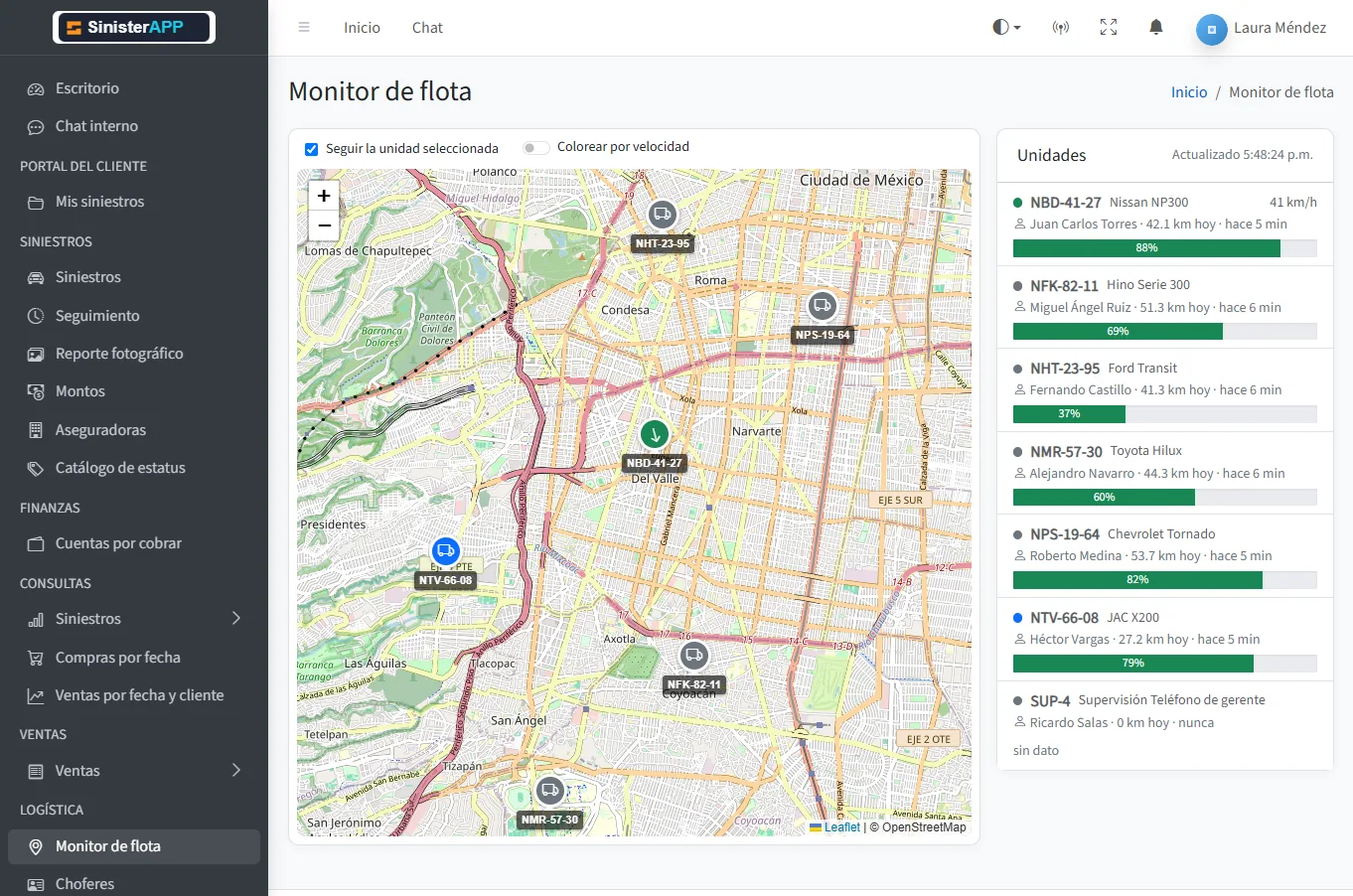Select the NHT-23-95 truck marker on map
Screen dimensions: 1353x896
(x=663, y=215)
